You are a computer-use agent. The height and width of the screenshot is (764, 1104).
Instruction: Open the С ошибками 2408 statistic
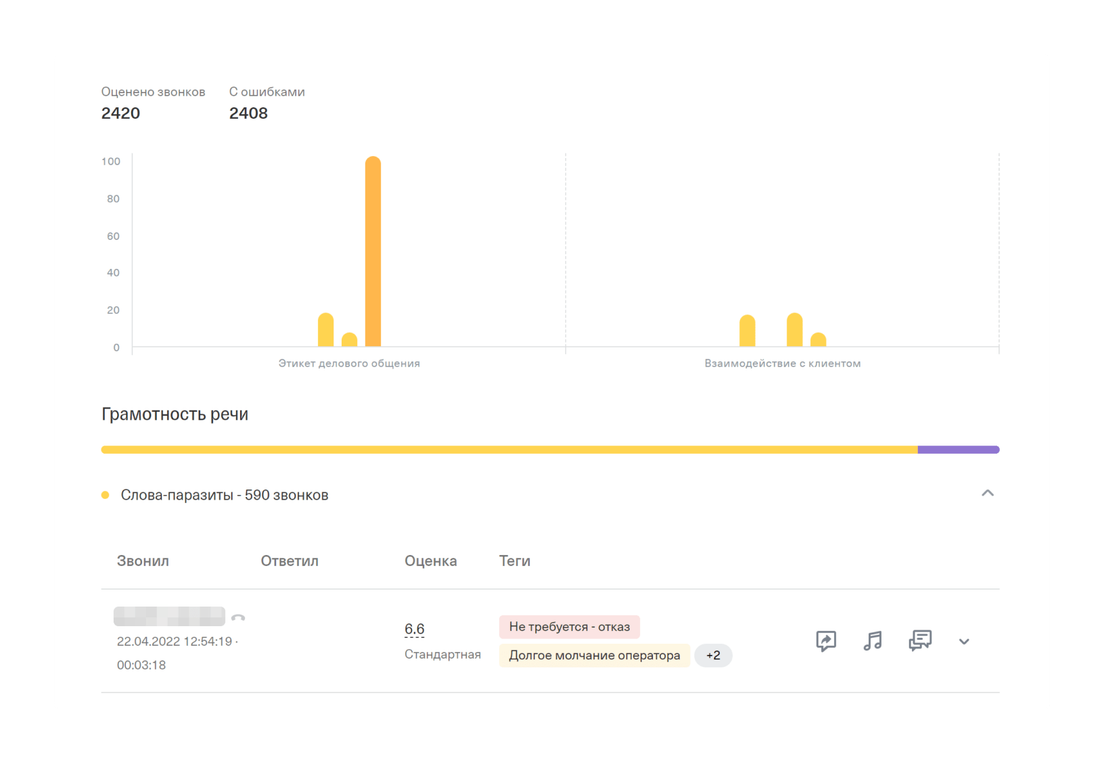248,113
